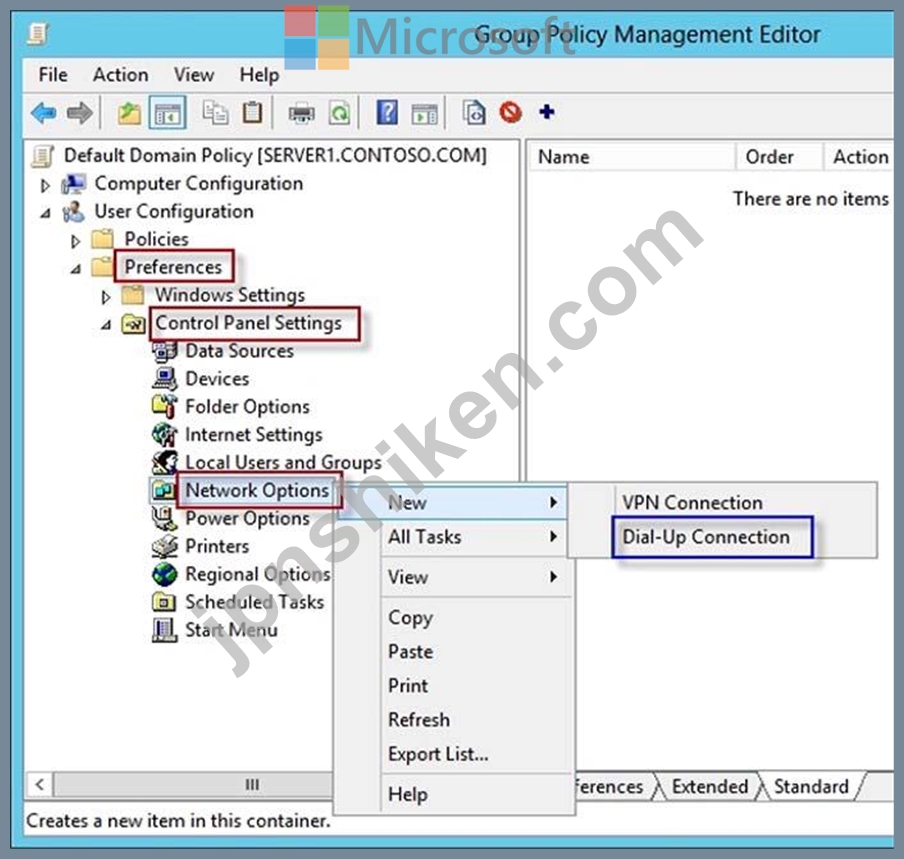Select the Data Sources text label
904x859 pixels.
[239, 351]
